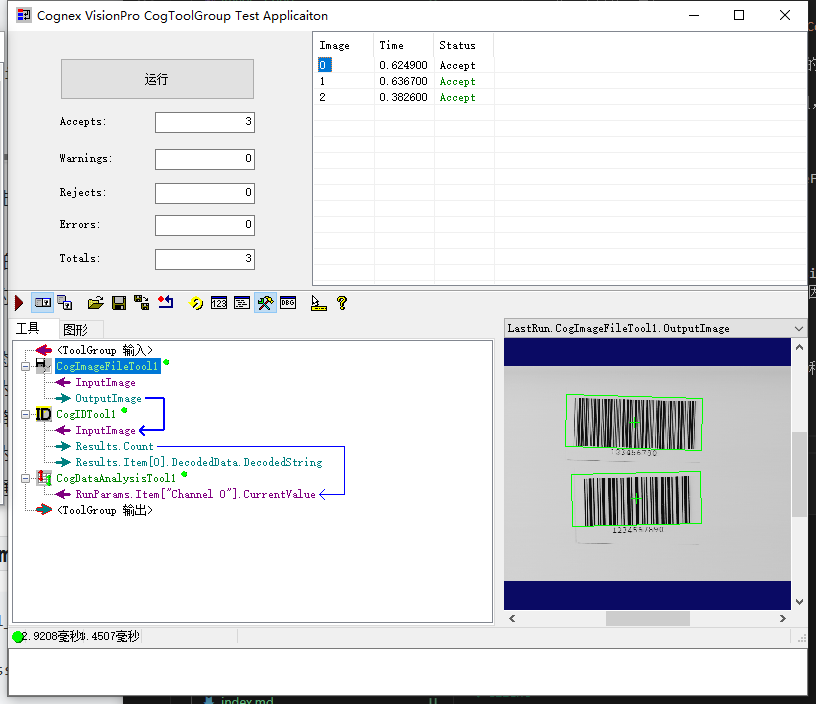Click the teal arrow icon beside Results.Count
816x704 pixels.
pos(63,446)
